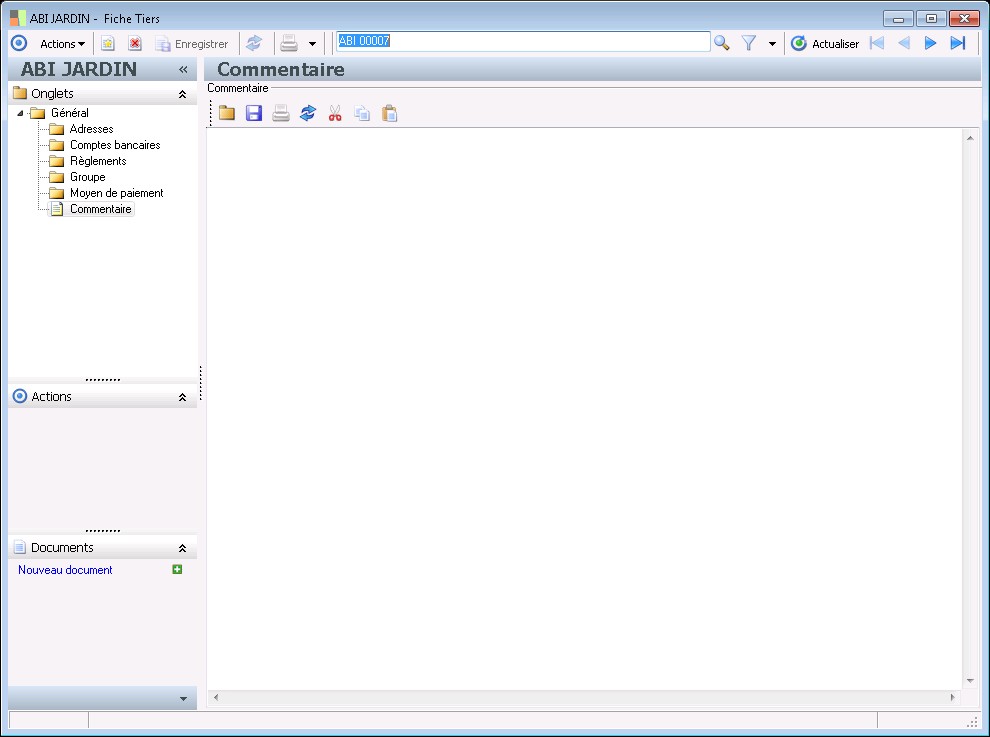Print comment with comment toolbar printer
Screen dimensions: 990x737
(x=281, y=113)
